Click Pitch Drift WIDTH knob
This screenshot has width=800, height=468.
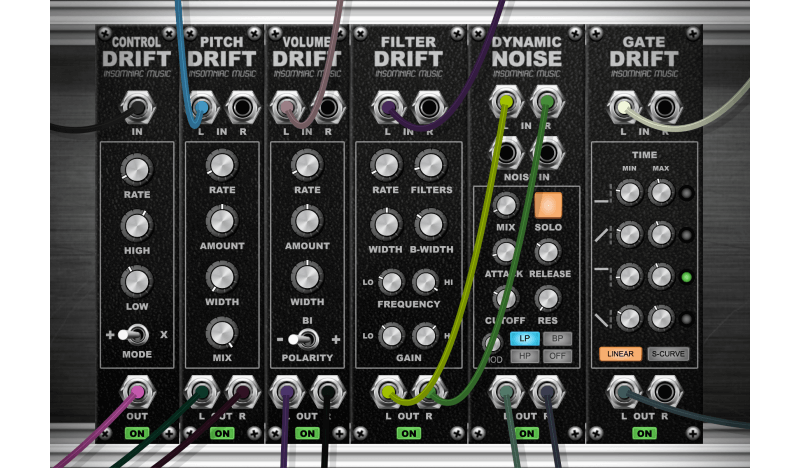coord(222,277)
